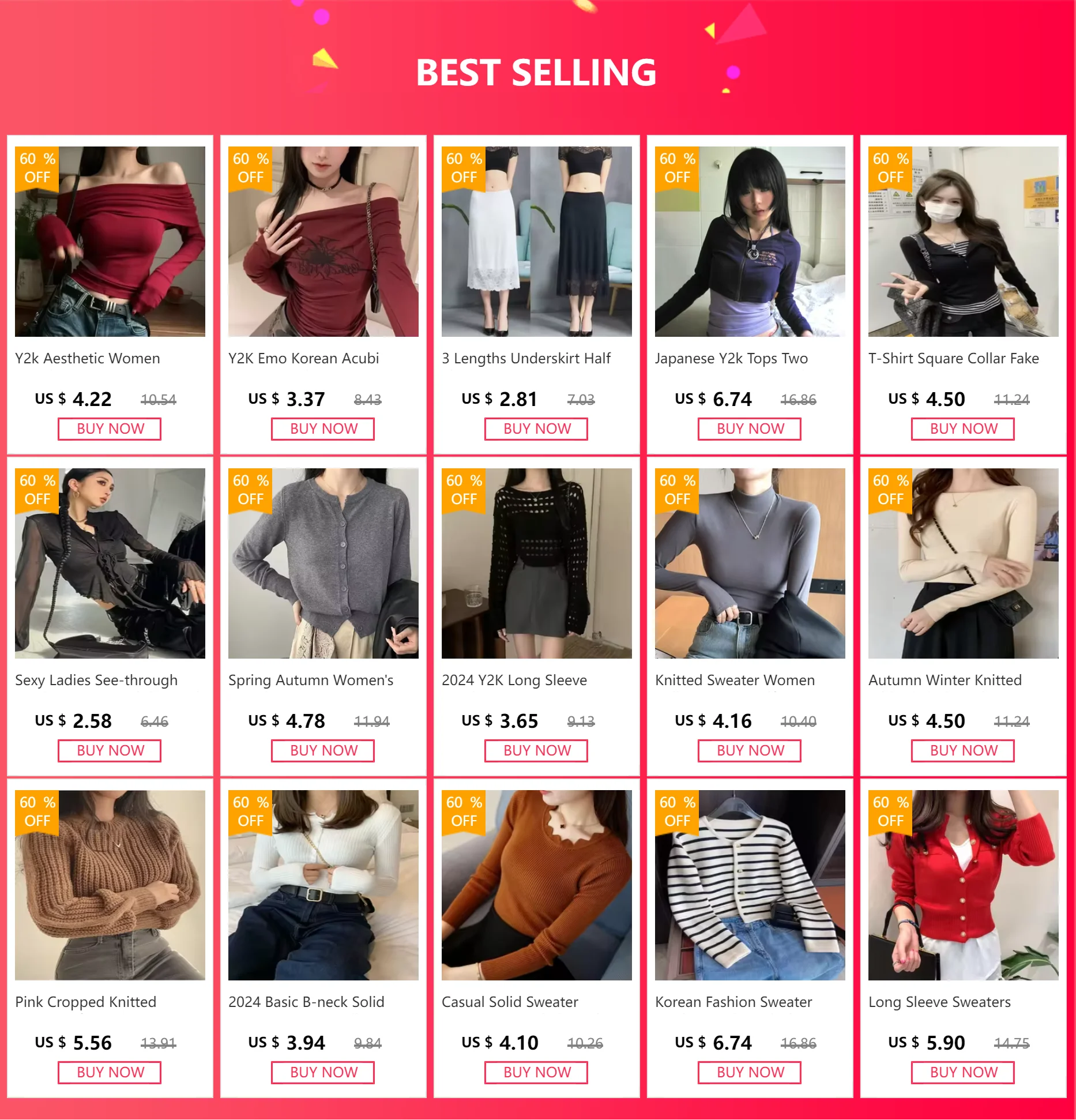This screenshot has height=1120, width=1076.
Task: Click BUY NOW for Knitted Sweater Women
Action: (x=750, y=750)
